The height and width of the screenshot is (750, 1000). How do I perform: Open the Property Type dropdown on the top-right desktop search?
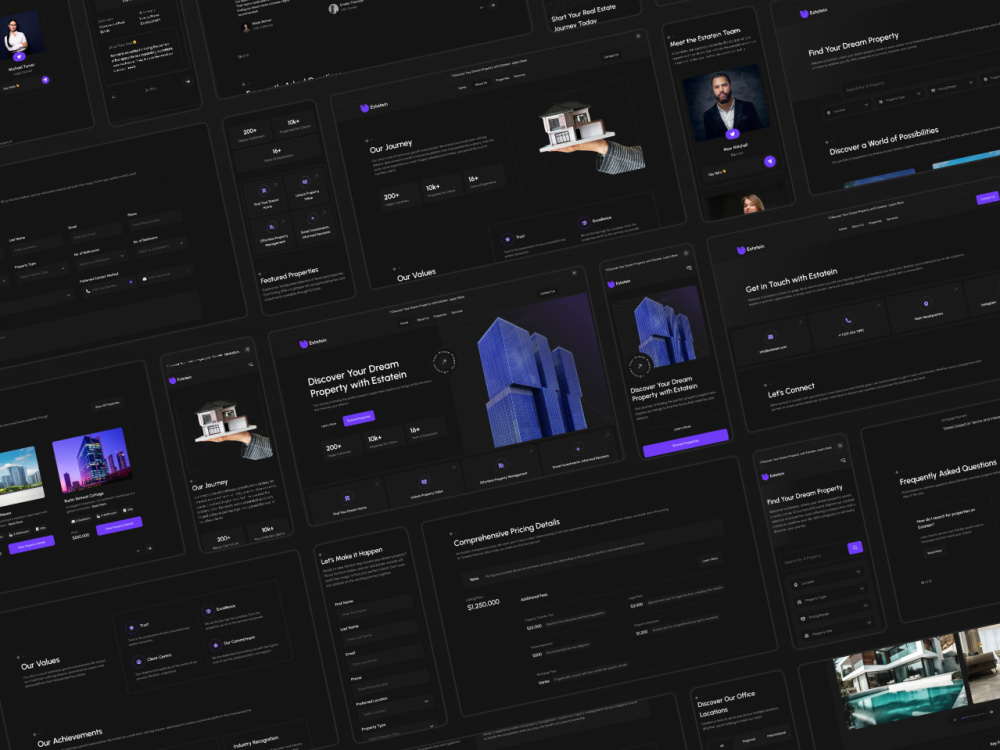point(901,97)
